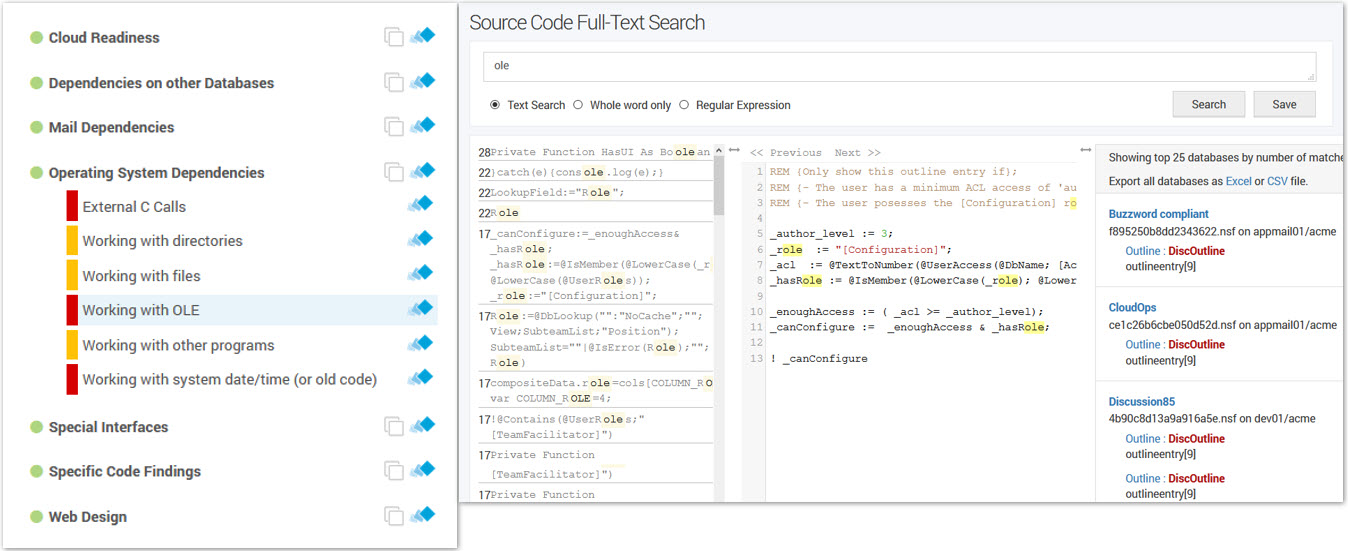Click copy icon for Dependencies on other Databases
Viewport: 1348px width, 551px height.
pos(393,82)
